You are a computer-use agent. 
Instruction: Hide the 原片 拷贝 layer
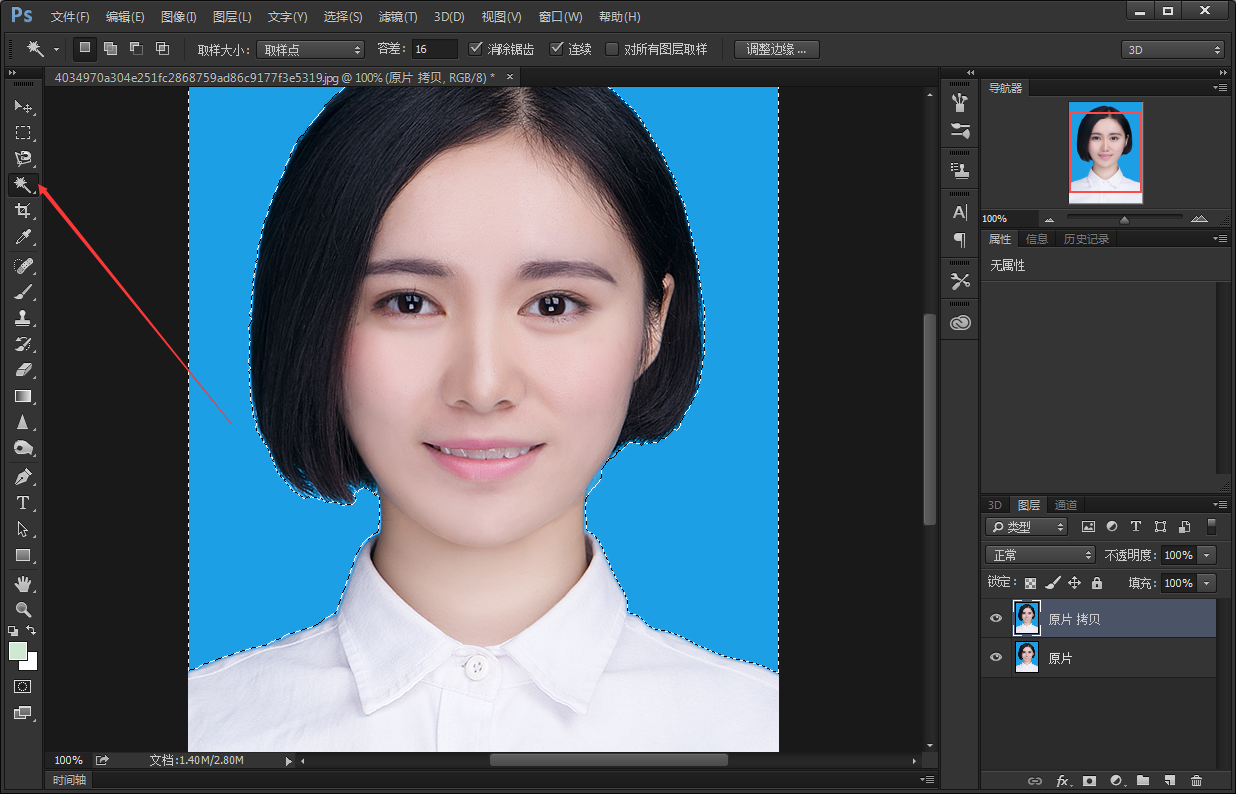[995, 618]
